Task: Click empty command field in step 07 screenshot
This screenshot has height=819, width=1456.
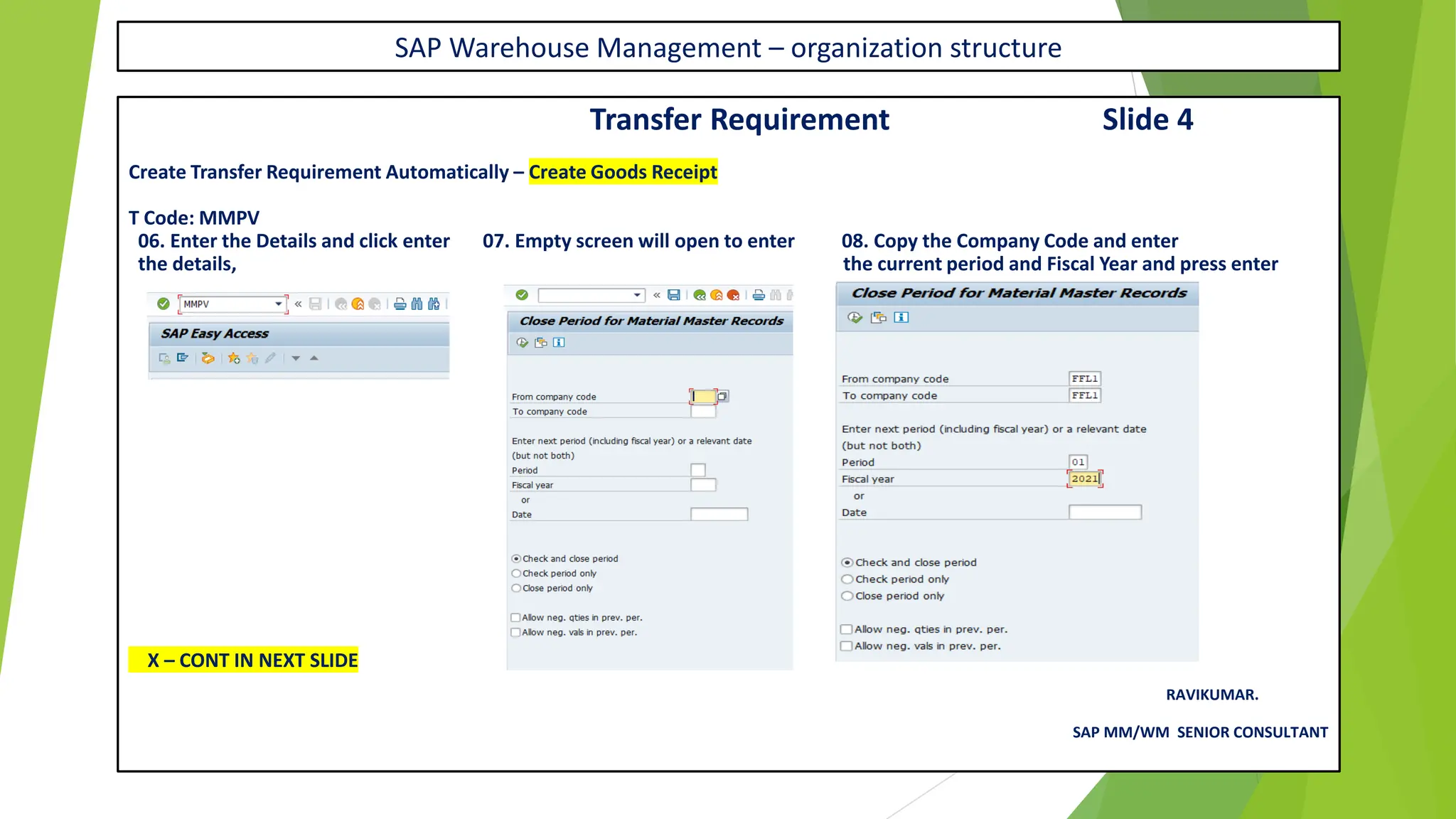Action: pos(591,295)
